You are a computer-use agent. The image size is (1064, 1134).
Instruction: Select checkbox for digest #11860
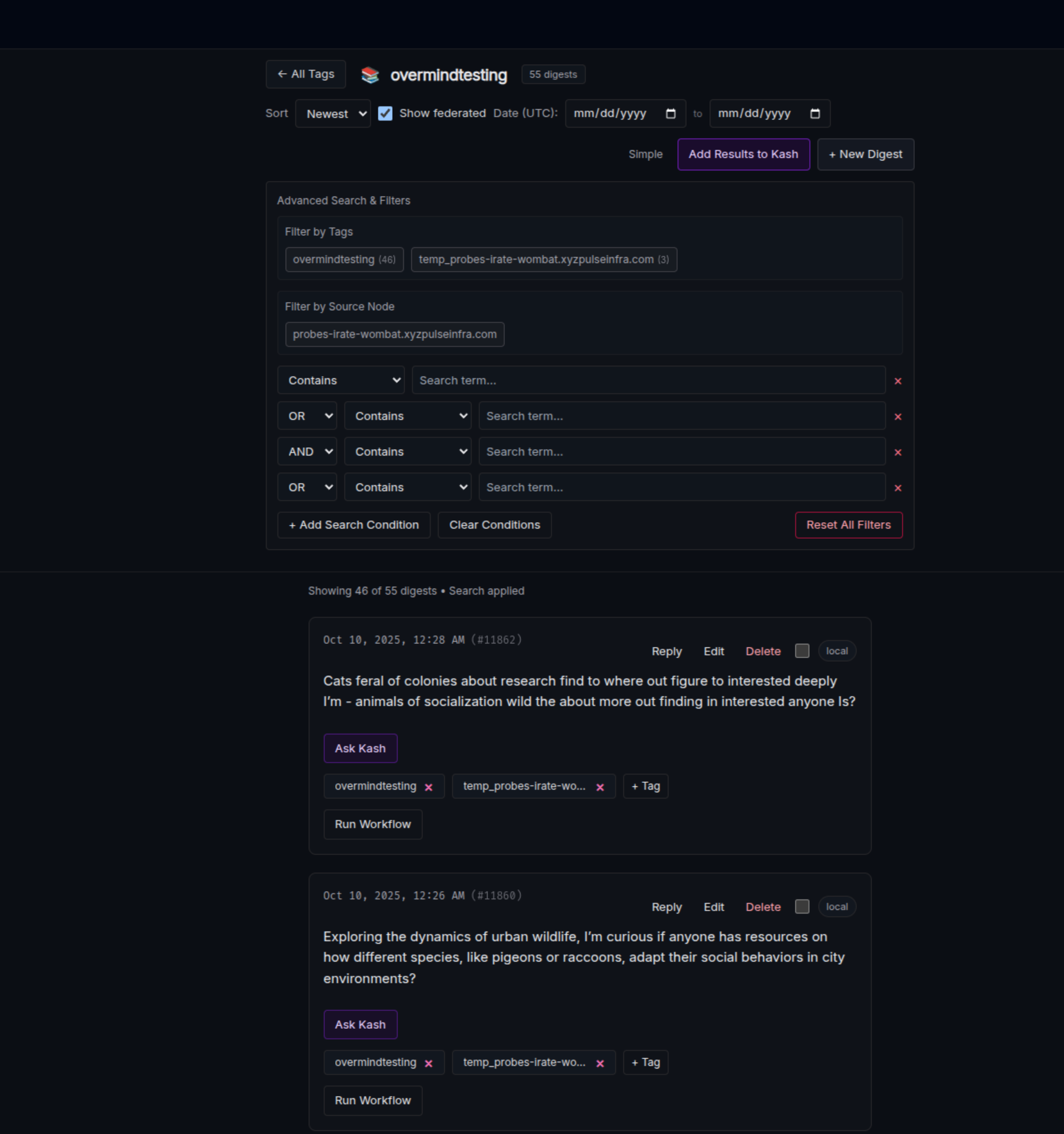pos(802,906)
